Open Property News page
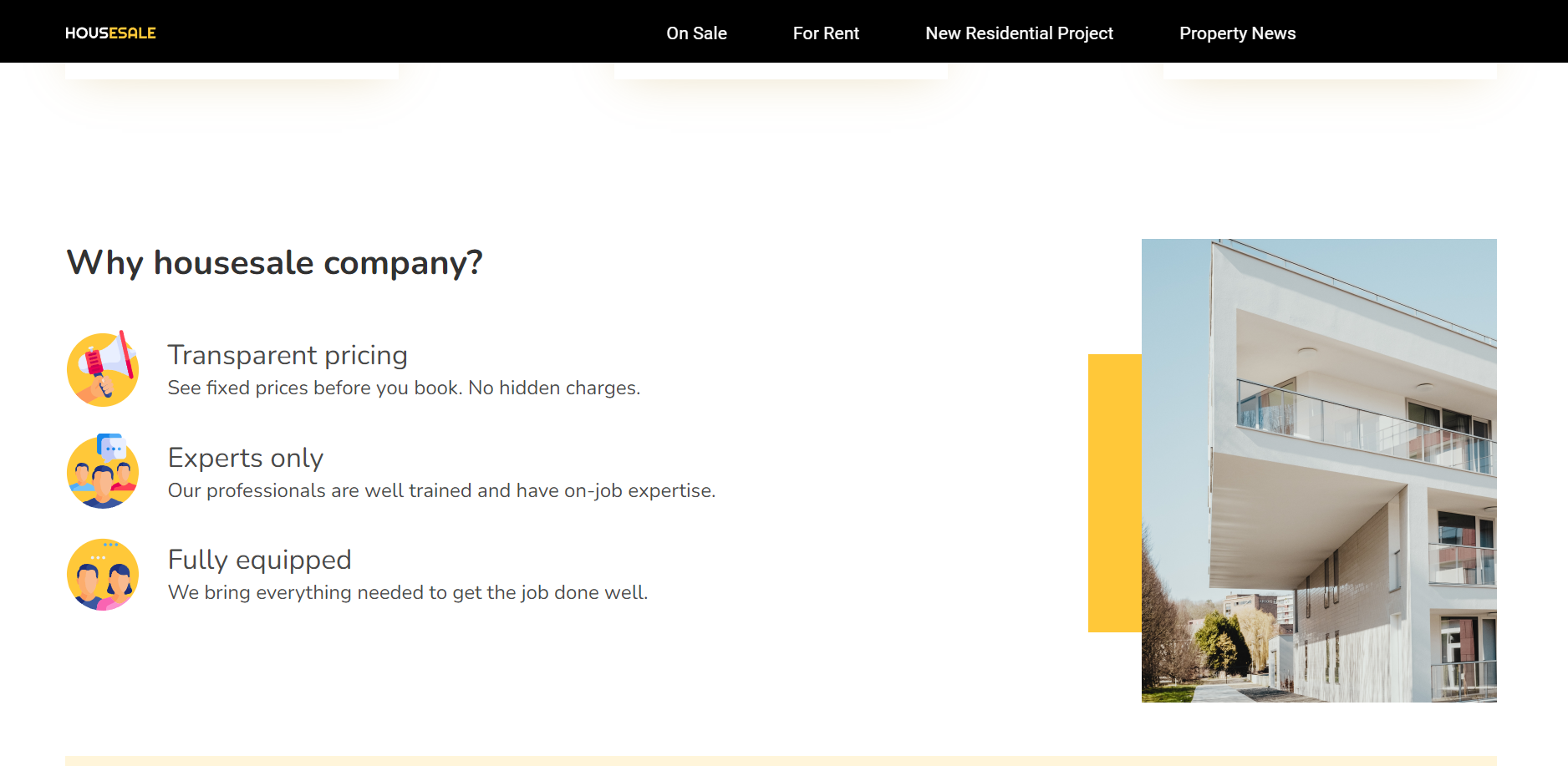 point(1237,33)
